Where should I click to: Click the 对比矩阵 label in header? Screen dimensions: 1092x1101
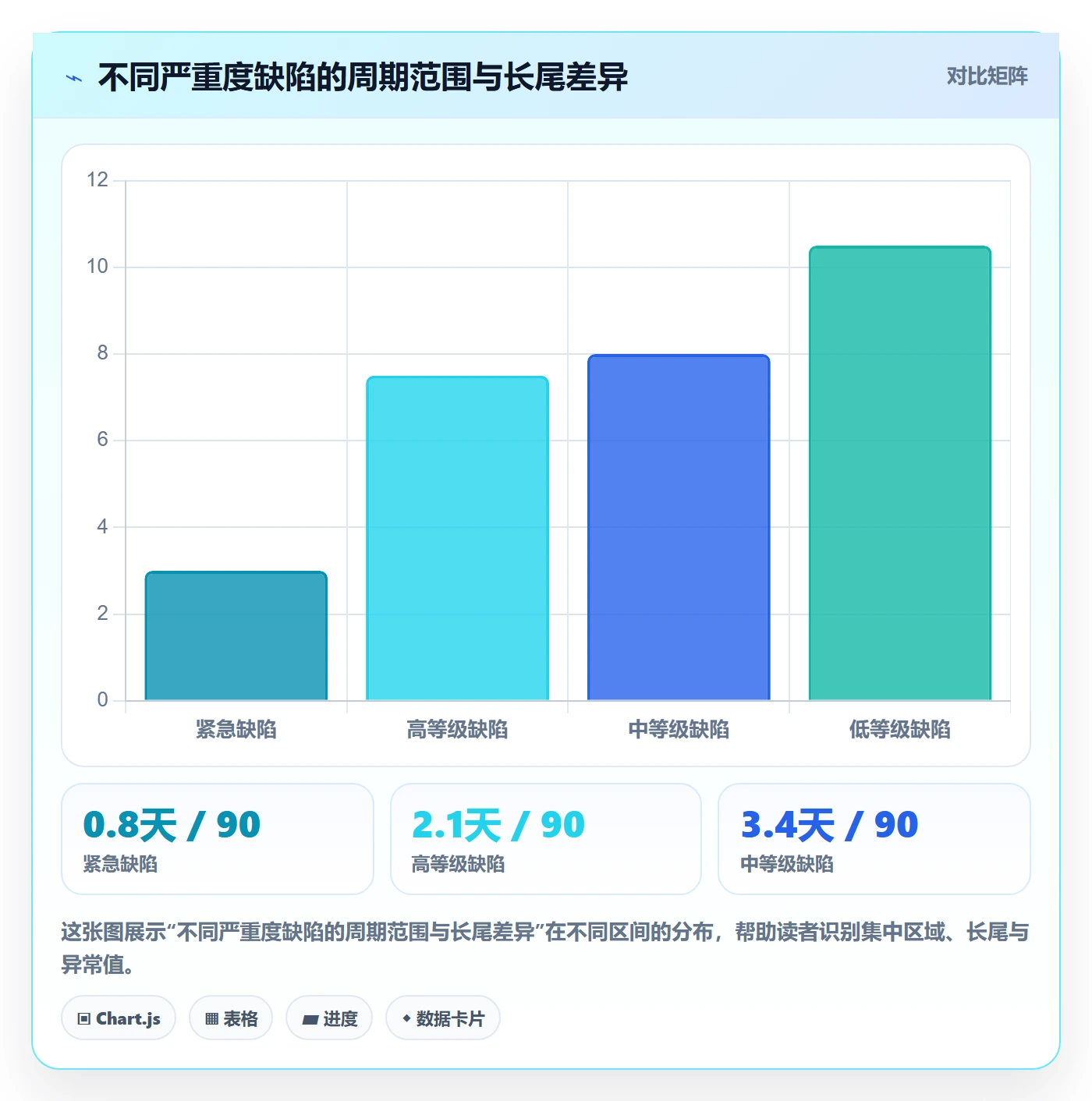tap(987, 76)
